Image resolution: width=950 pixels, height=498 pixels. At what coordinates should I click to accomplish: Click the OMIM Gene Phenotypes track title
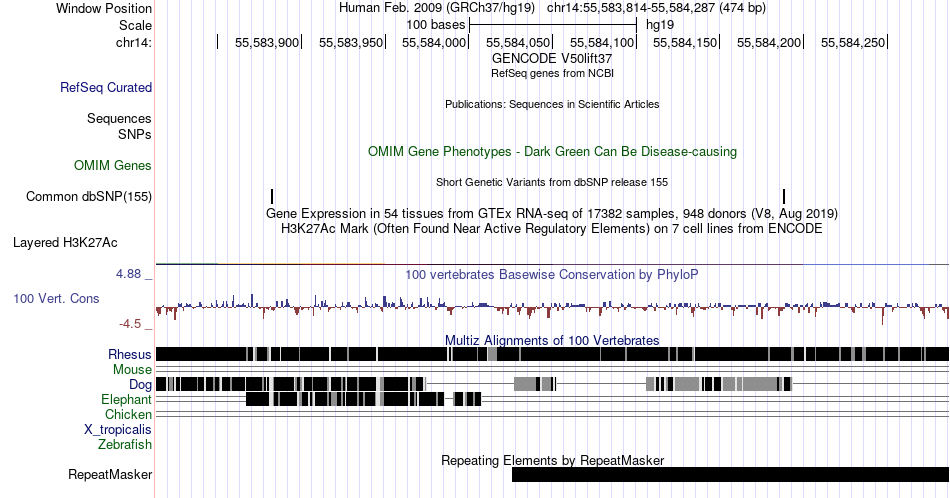coord(553,151)
